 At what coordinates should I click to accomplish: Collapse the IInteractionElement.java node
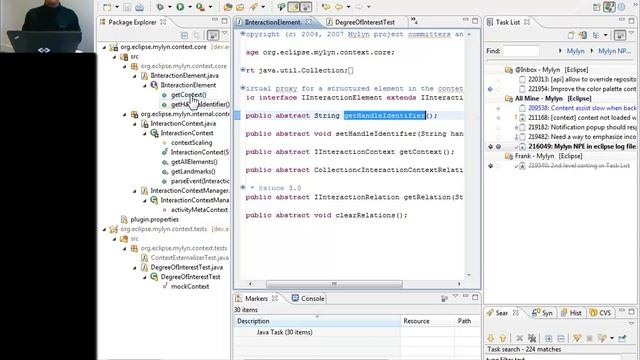click(135, 76)
